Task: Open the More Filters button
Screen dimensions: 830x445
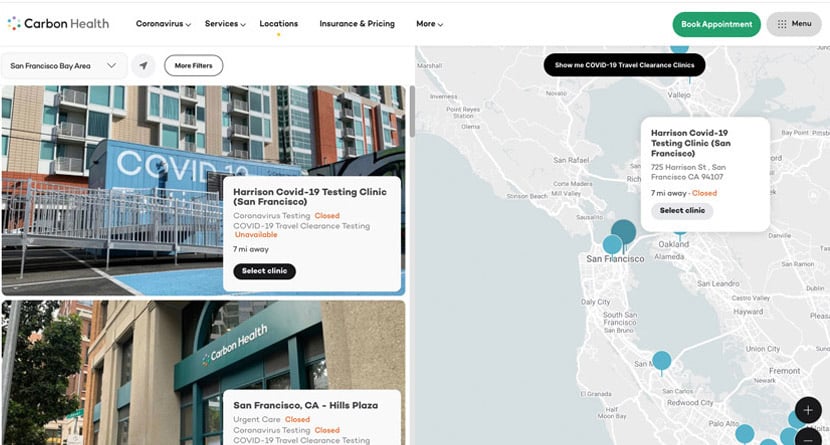Action: [x=194, y=66]
